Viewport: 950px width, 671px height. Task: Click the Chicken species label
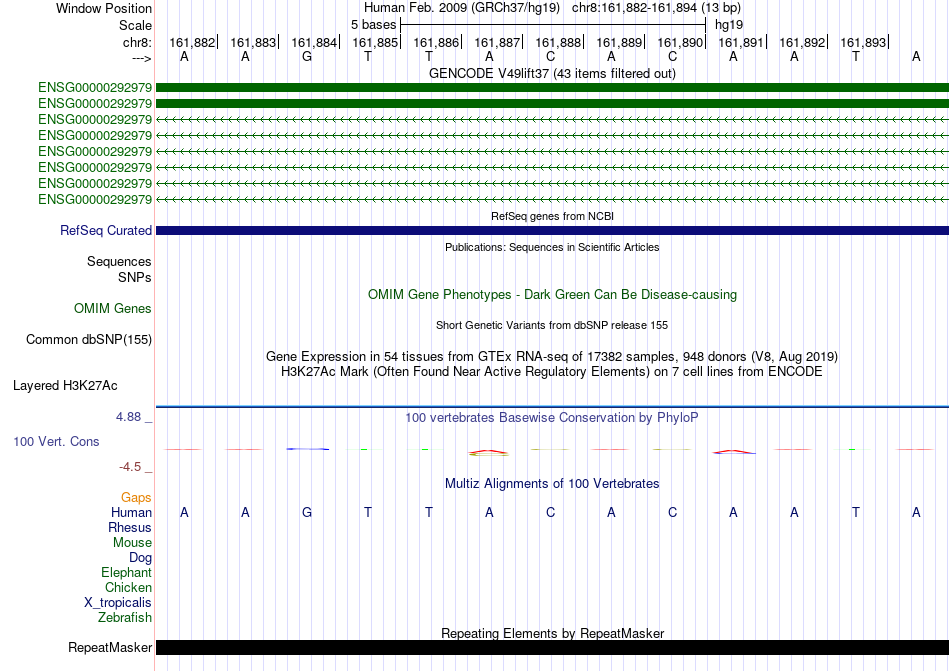coord(128,587)
